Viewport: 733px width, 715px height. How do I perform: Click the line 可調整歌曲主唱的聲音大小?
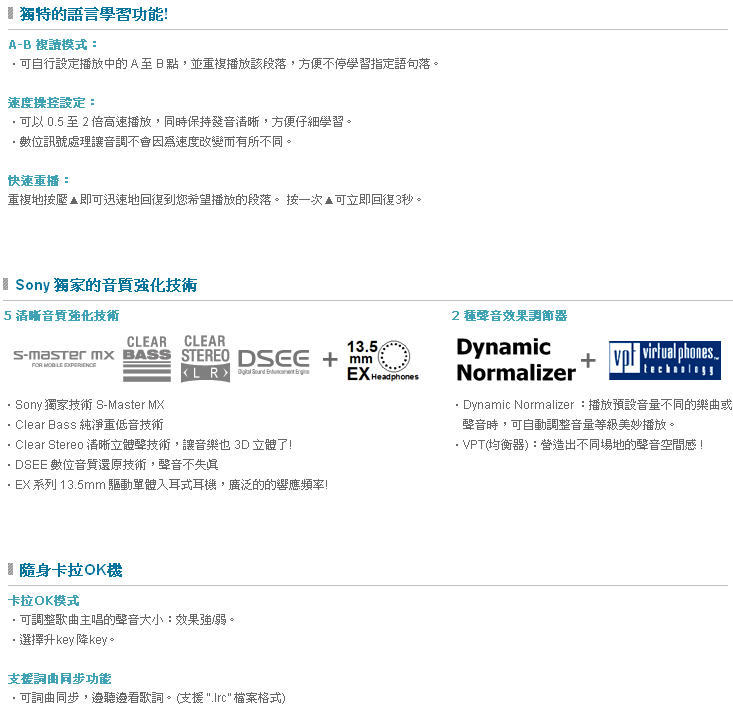point(123,620)
